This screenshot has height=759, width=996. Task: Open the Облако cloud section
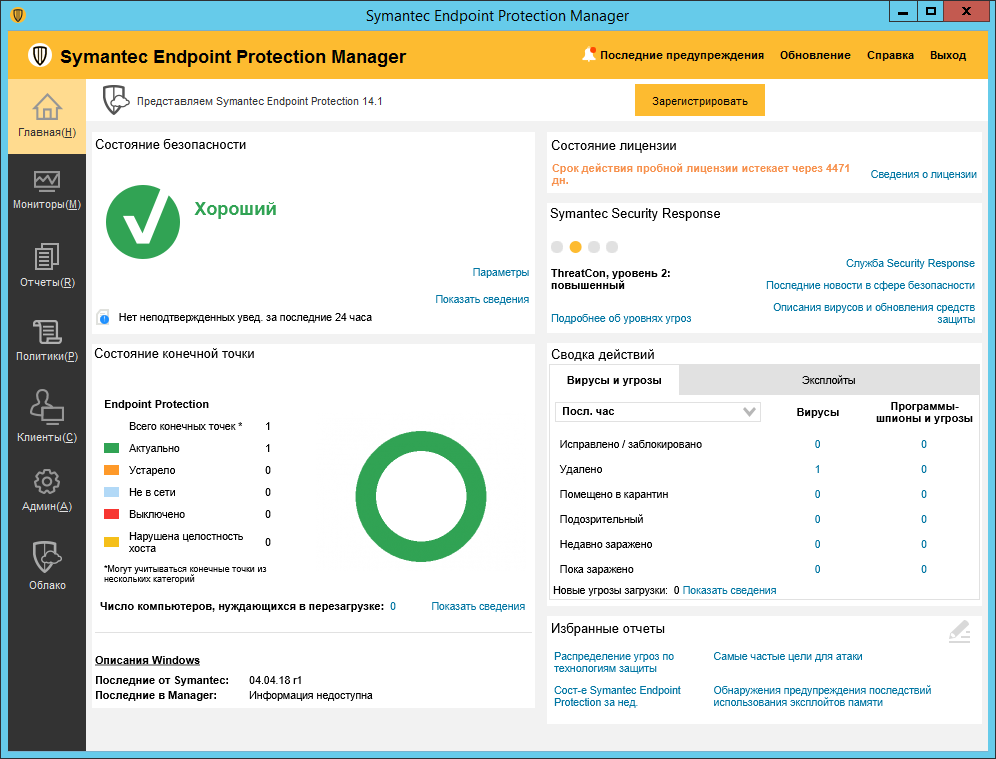coord(47,565)
